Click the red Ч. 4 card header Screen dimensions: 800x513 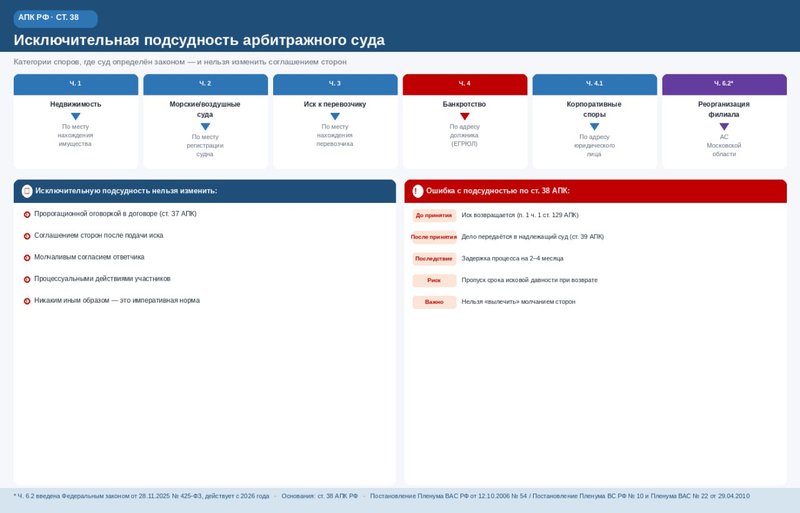point(465,84)
